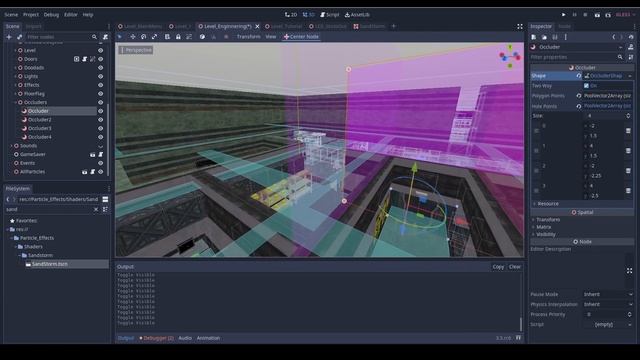Hide the Level node

100,50
